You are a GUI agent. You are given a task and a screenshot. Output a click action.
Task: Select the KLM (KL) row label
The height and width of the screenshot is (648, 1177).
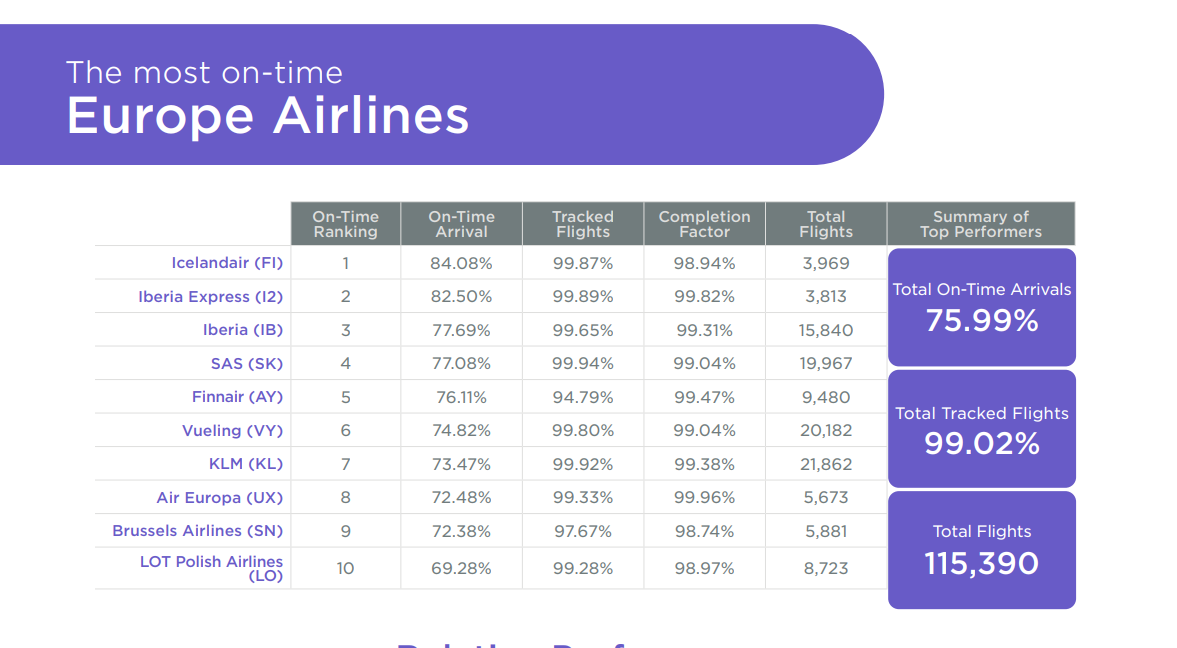point(245,464)
